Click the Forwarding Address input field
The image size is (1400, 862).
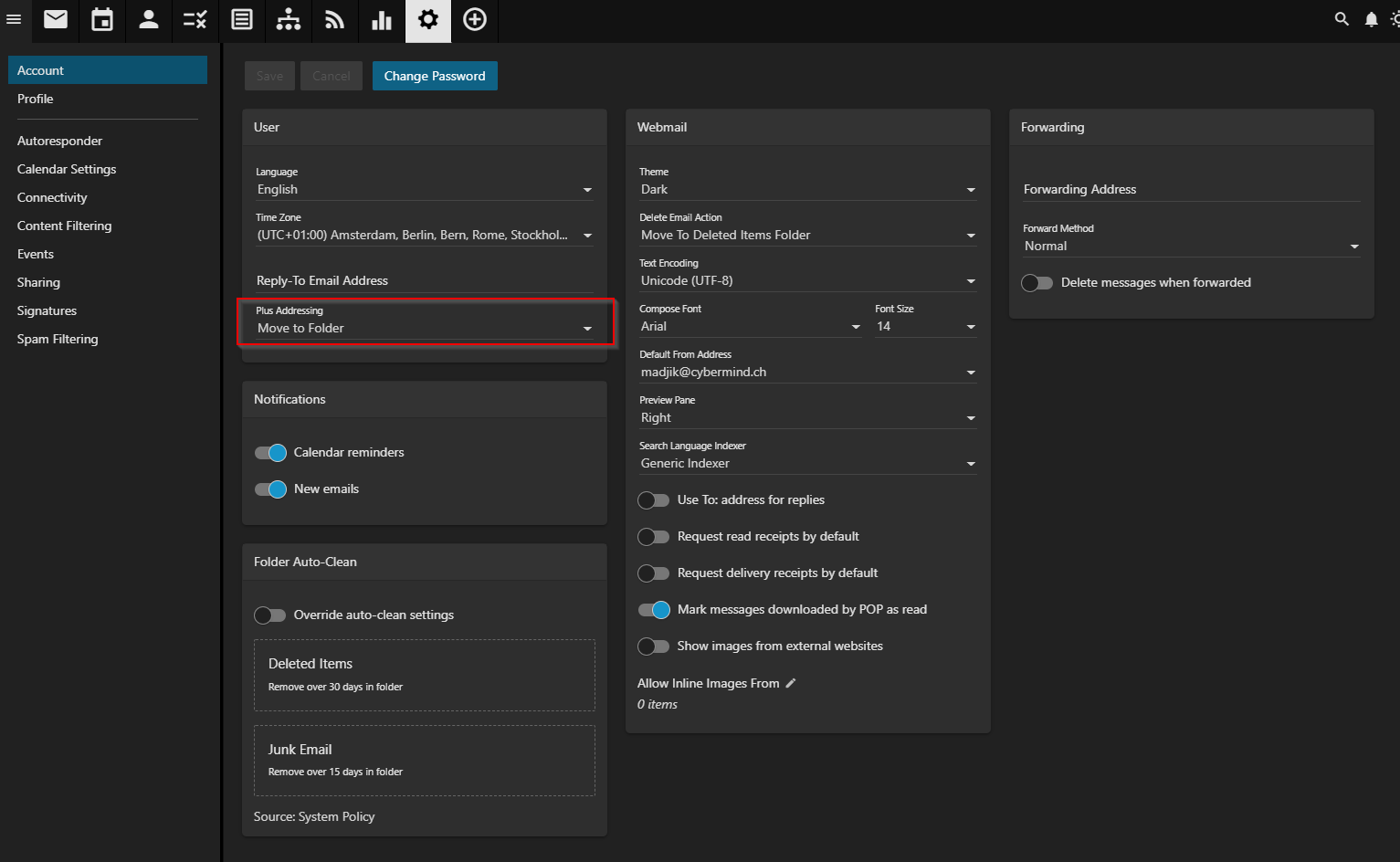[1191, 189]
